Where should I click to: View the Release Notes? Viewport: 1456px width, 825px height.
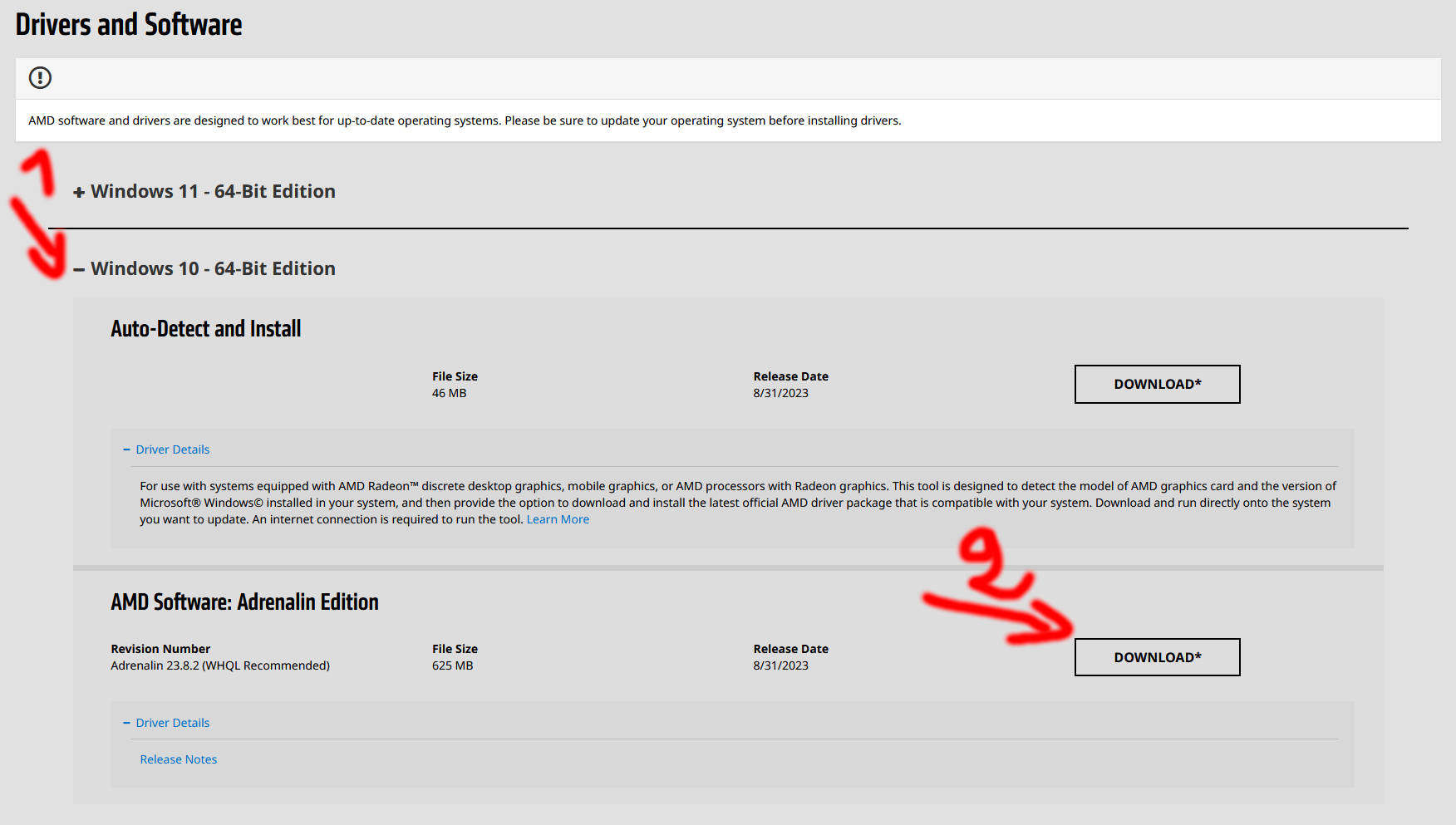(178, 759)
